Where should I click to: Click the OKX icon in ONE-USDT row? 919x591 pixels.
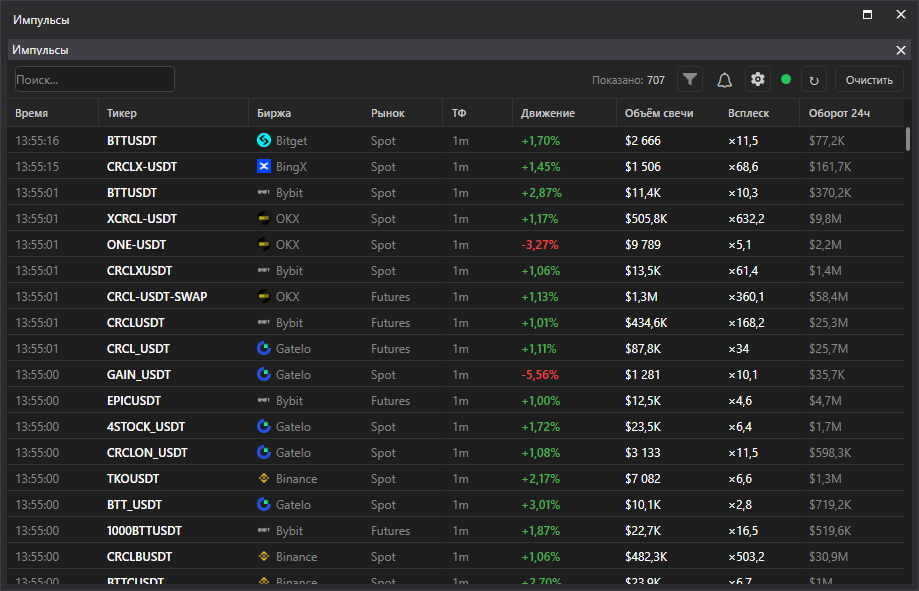point(264,244)
